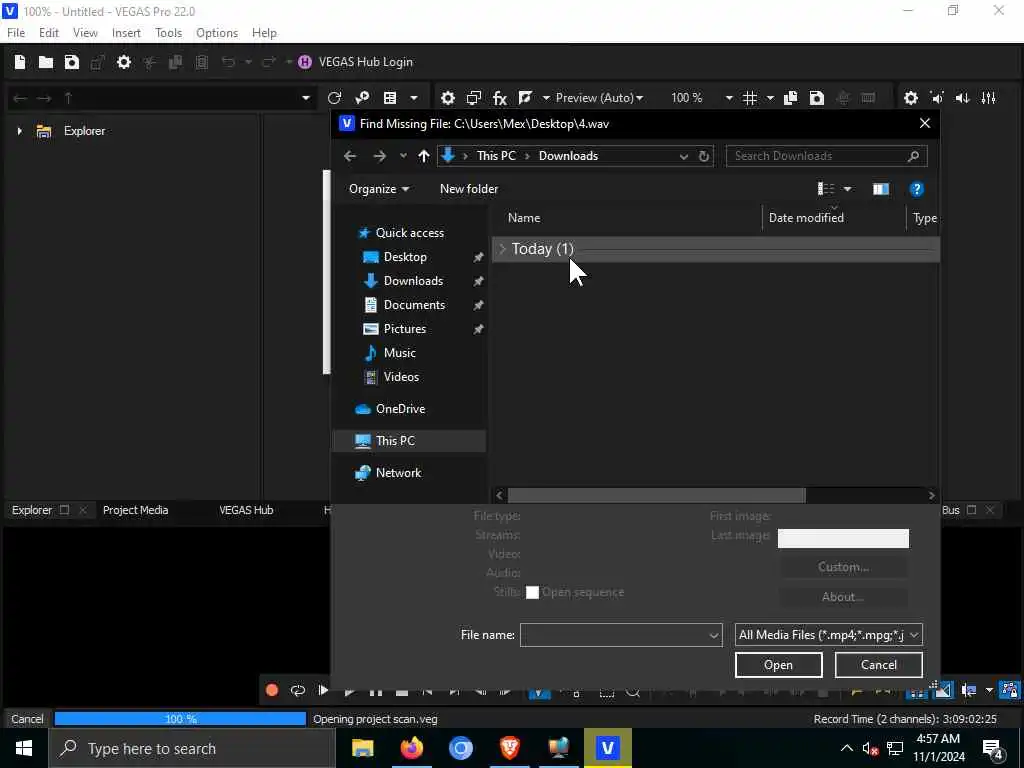The image size is (1024, 768).
Task: Select Music in the navigation pane
Action: [x=400, y=353]
